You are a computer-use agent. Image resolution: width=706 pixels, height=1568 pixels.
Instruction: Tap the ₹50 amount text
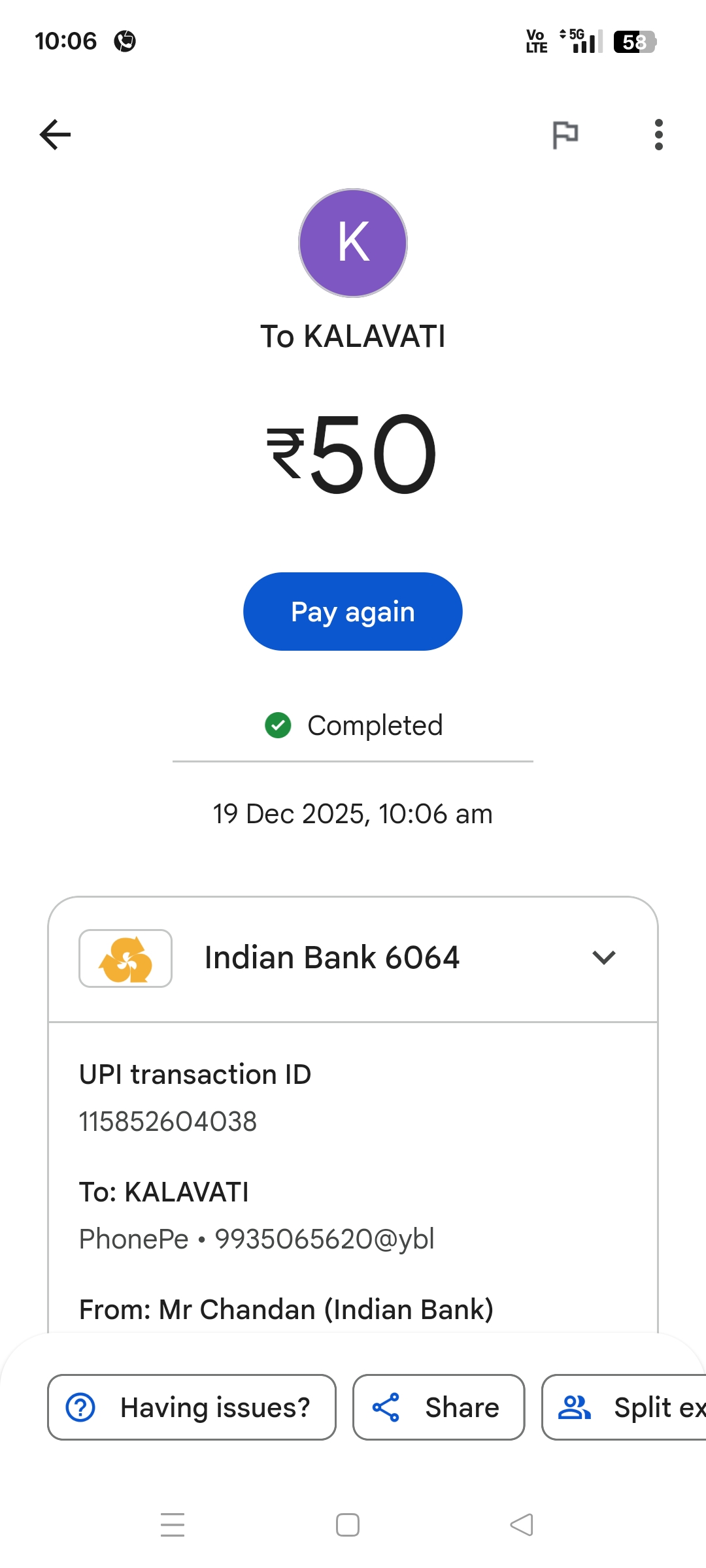[x=353, y=454]
